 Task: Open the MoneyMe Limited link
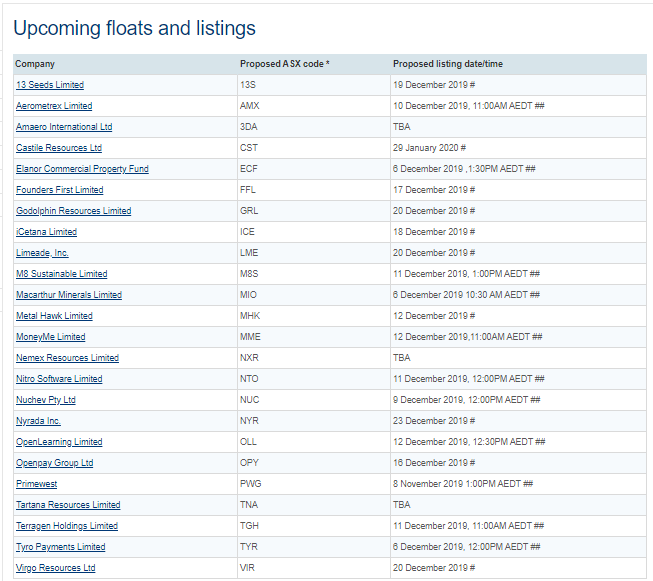click(x=51, y=337)
